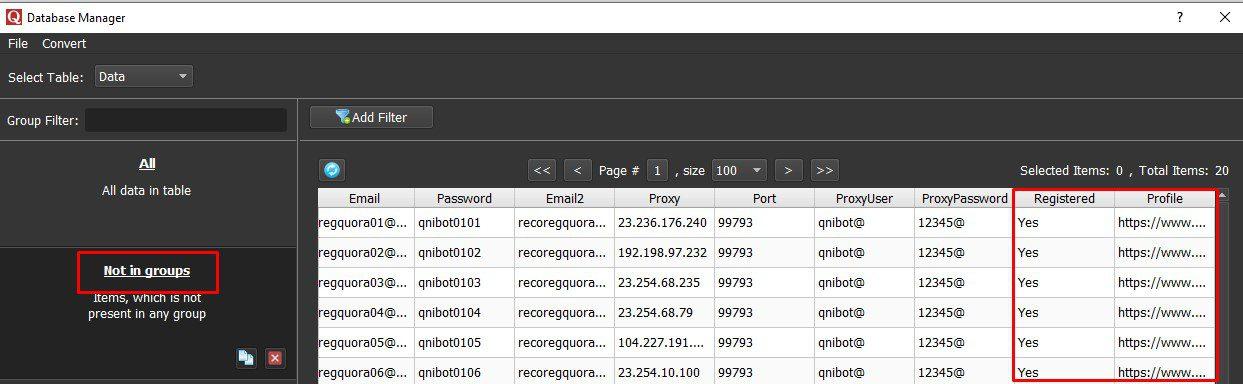
Task: Select the regquora03@... email cell
Action: tap(366, 283)
